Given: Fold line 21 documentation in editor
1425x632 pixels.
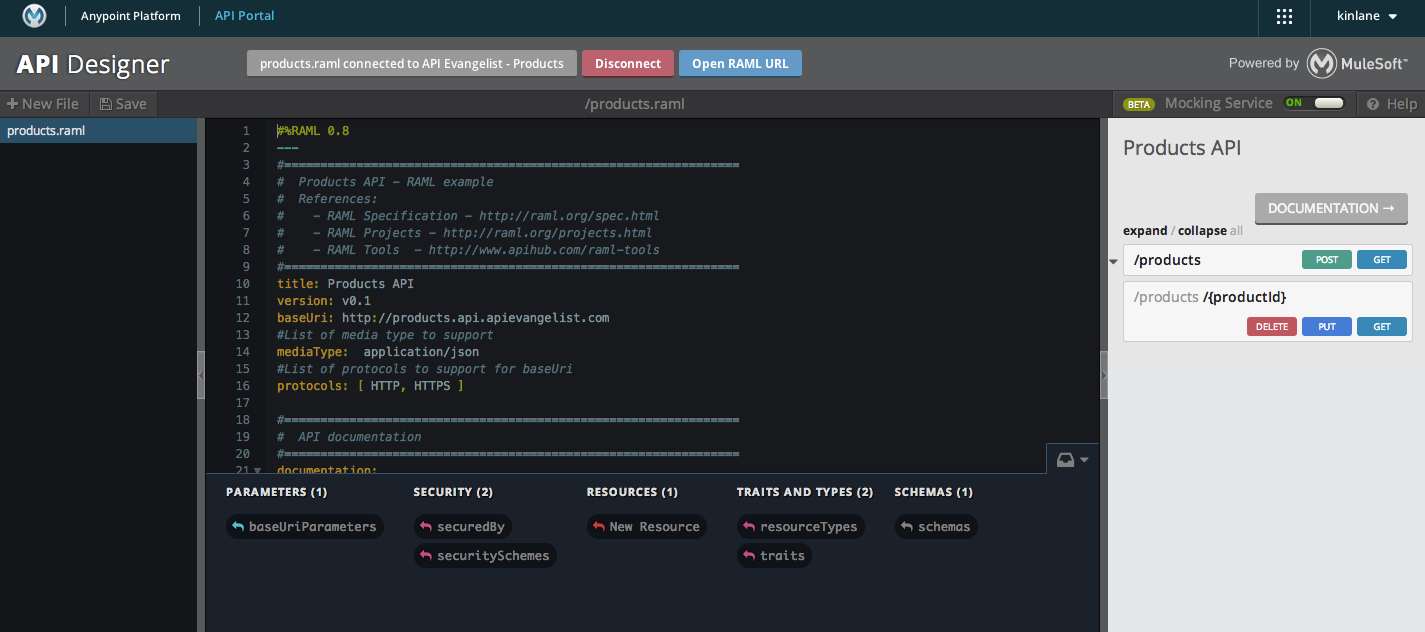Looking at the screenshot, I should click(257, 469).
